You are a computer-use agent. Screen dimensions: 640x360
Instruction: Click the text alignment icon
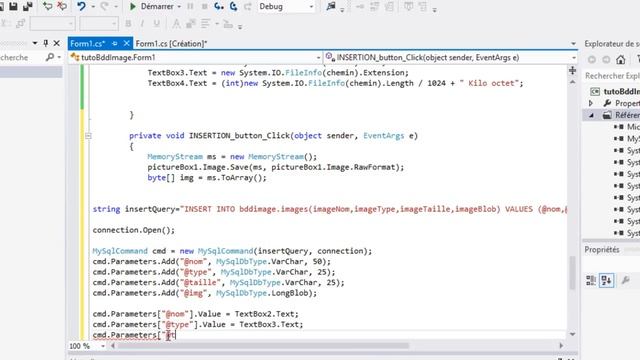(x=205, y=24)
